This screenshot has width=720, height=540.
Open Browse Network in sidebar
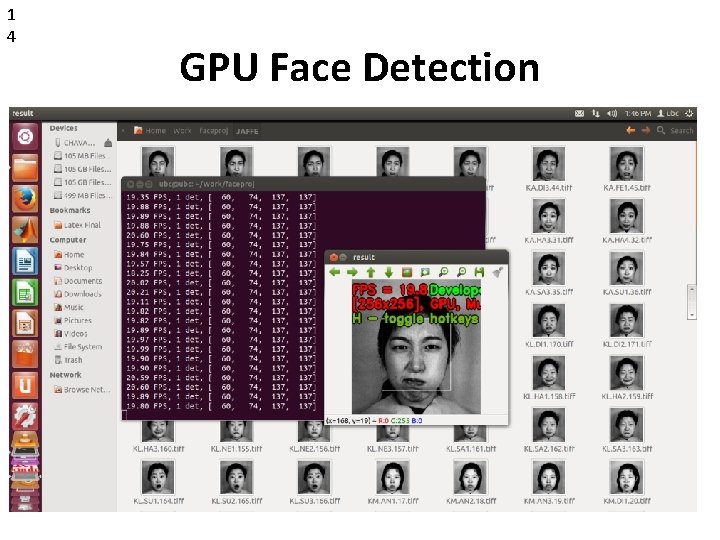[x=82, y=389]
